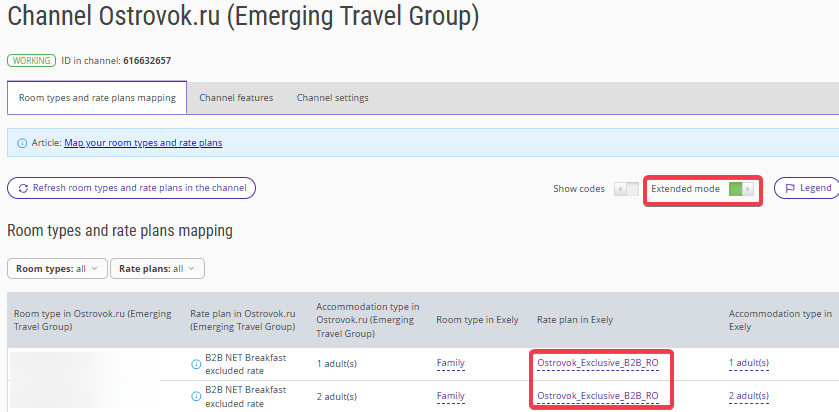Screen dimensions: 839x412
Task: Open the Channel settings tab
Action: click(x=333, y=98)
